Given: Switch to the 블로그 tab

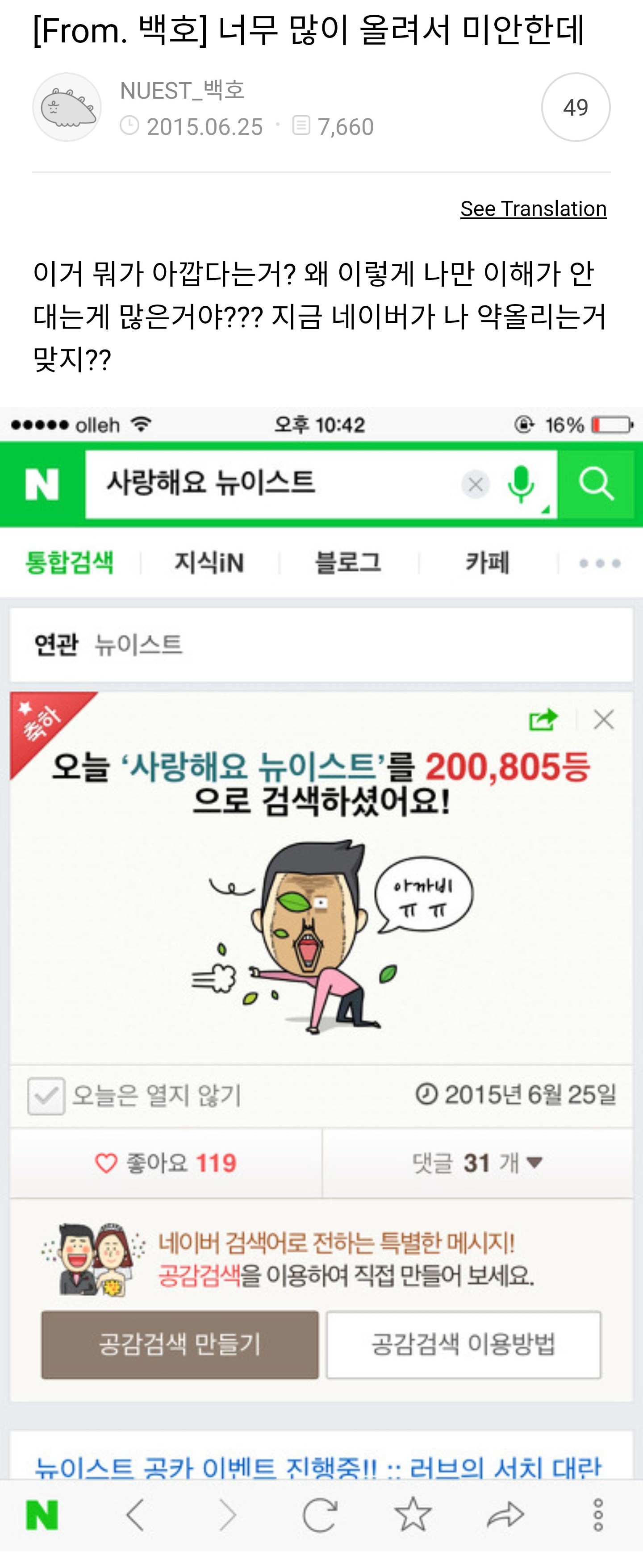Looking at the screenshot, I should [348, 563].
